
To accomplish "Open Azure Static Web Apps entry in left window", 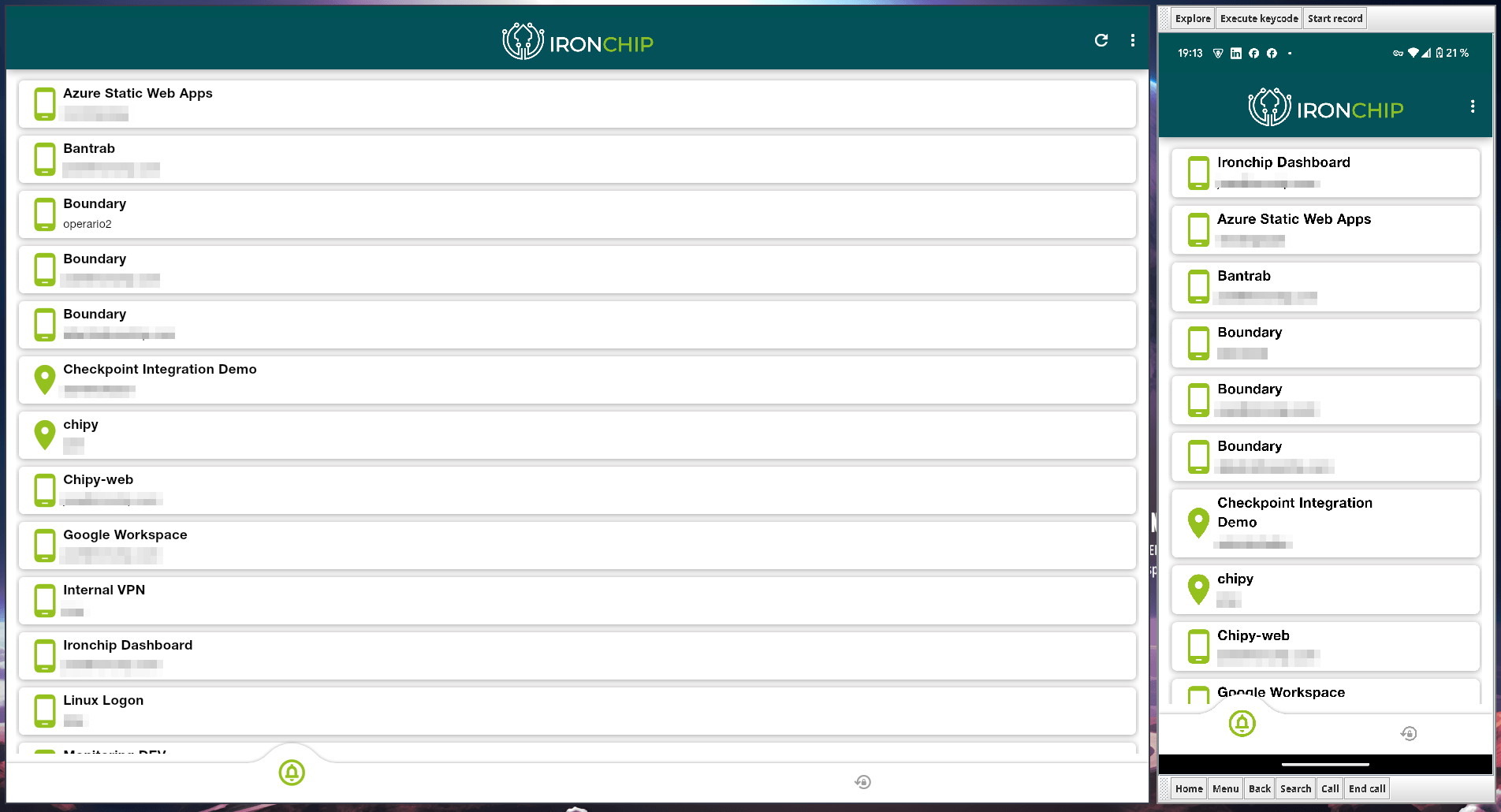I will click(x=577, y=104).
